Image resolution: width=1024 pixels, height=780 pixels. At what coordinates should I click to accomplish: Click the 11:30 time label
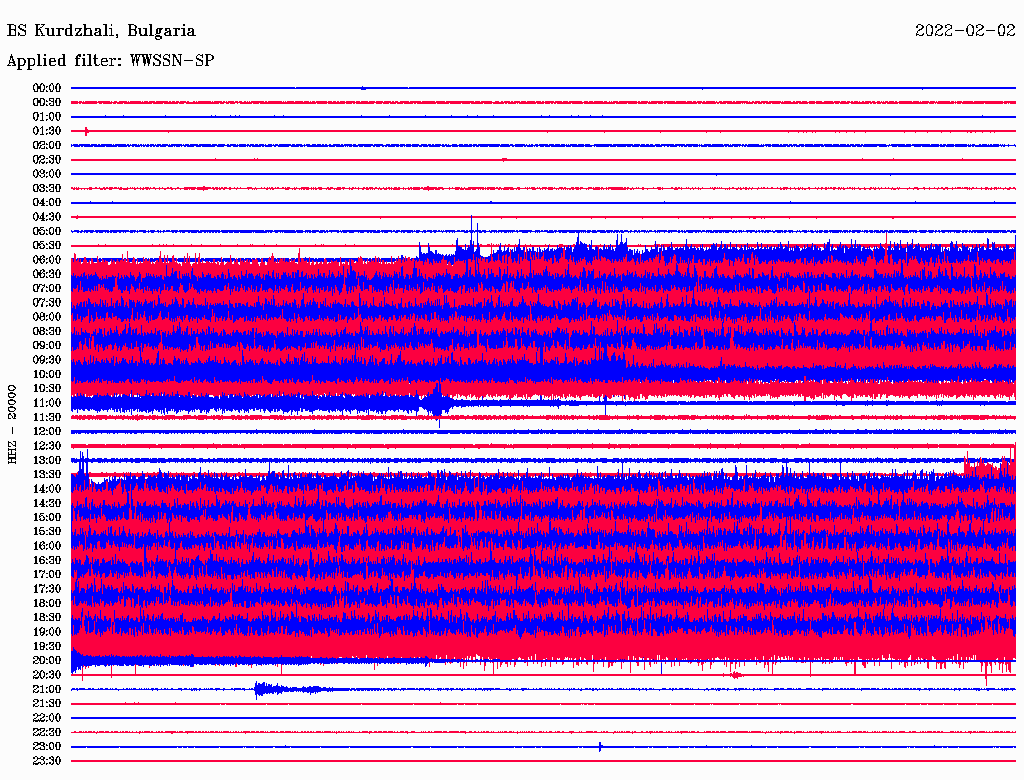tap(47, 417)
